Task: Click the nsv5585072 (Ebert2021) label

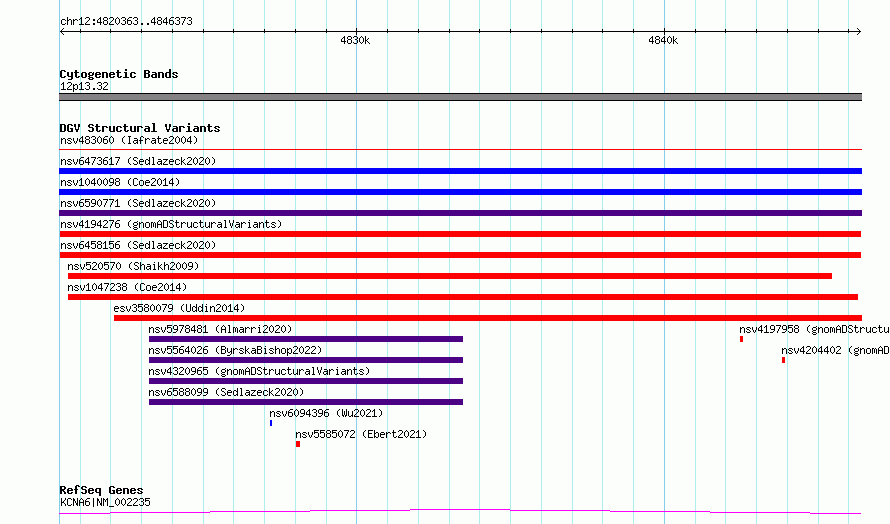Action: pos(361,434)
